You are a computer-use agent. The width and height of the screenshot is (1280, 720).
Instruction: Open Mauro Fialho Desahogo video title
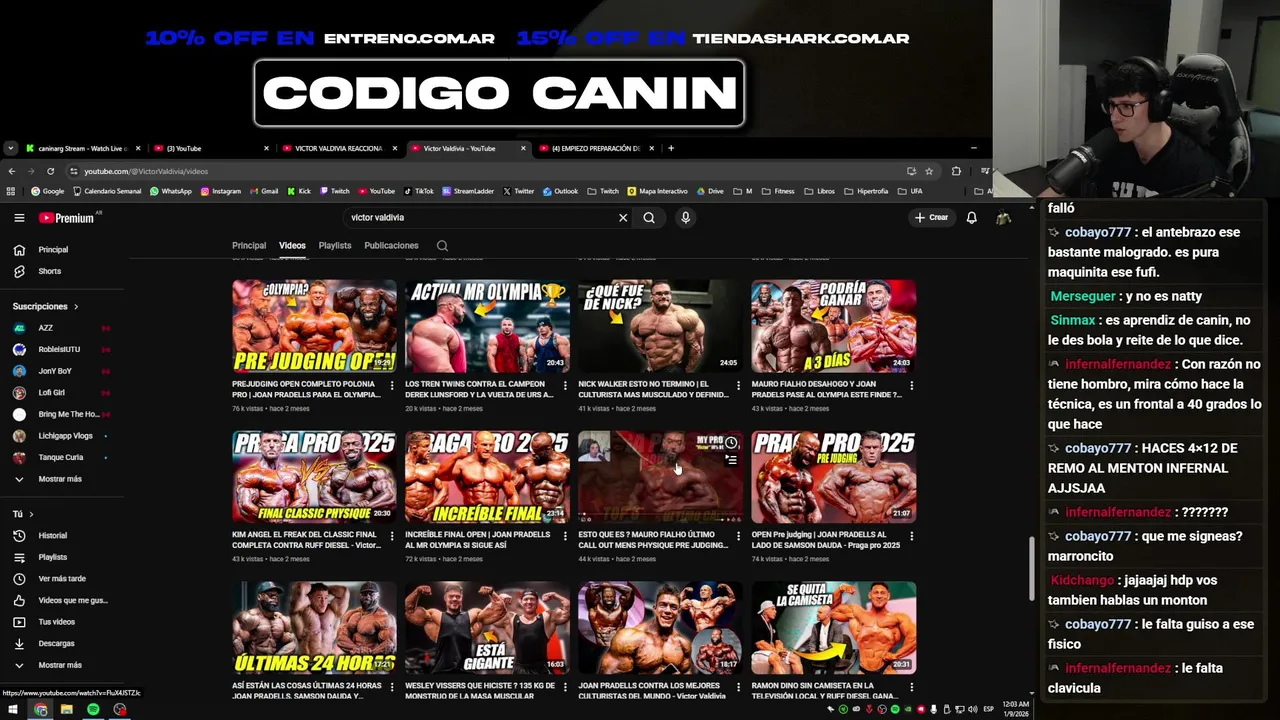pyautogui.click(x=826, y=389)
